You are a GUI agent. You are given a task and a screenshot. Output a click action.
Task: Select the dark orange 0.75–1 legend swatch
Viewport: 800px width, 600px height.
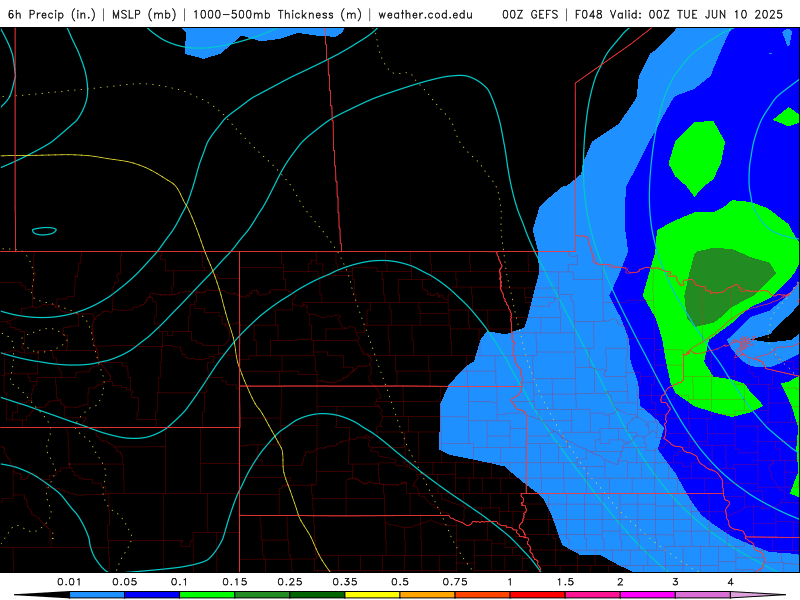(x=483, y=595)
